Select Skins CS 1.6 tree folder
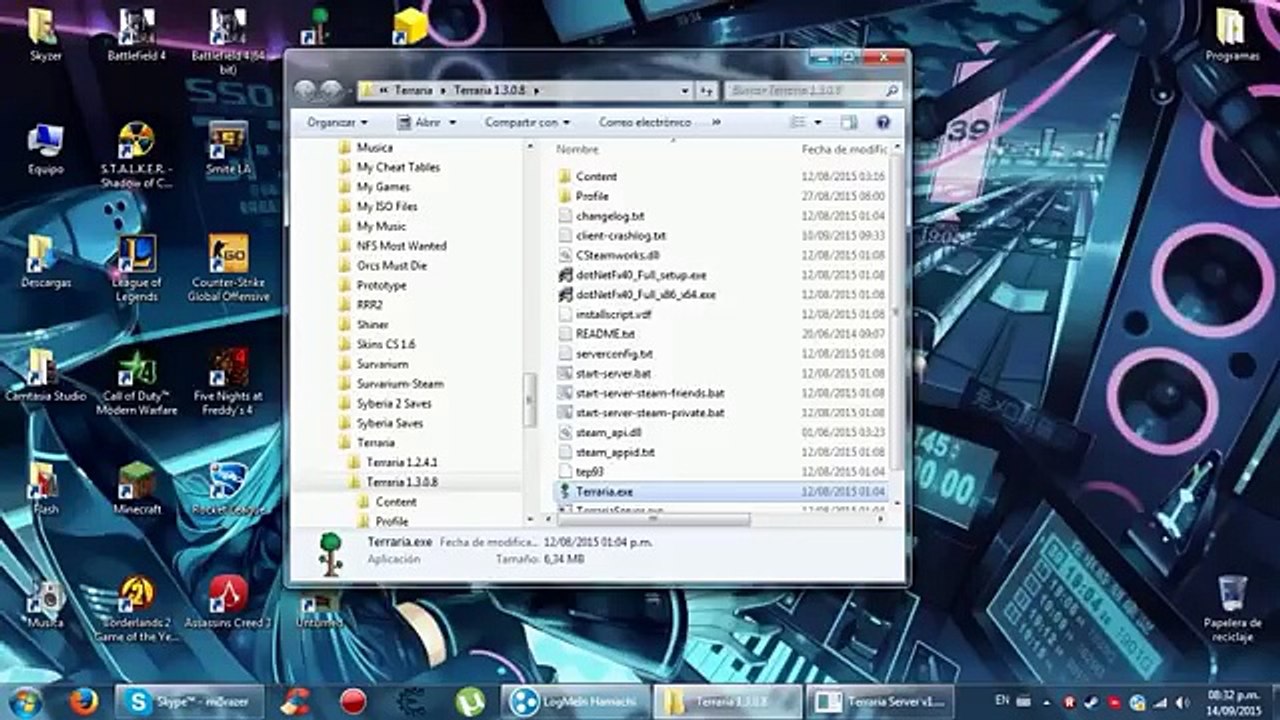The image size is (1280, 720). pos(385,344)
